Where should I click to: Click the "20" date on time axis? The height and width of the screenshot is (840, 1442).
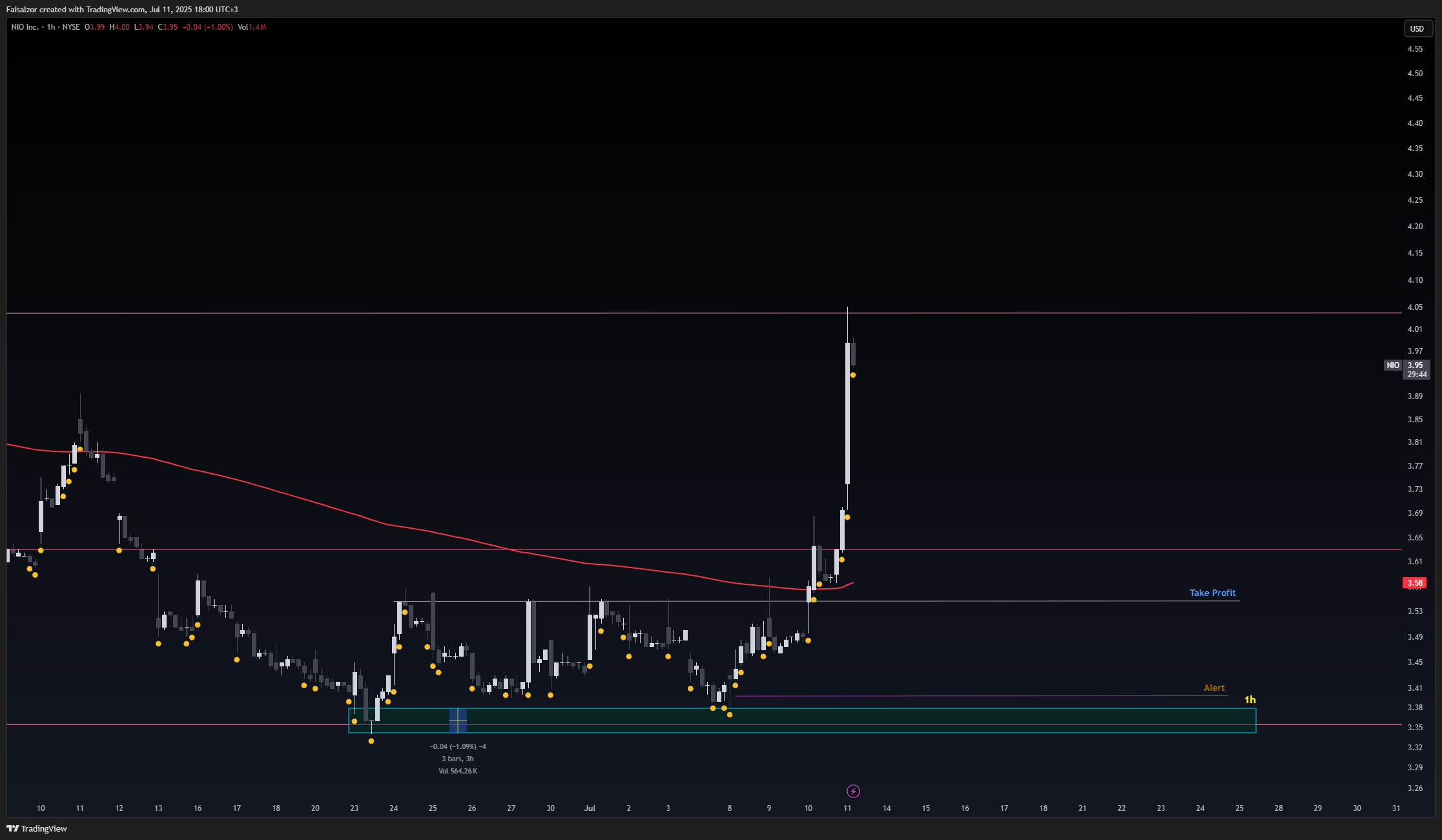[x=315, y=808]
